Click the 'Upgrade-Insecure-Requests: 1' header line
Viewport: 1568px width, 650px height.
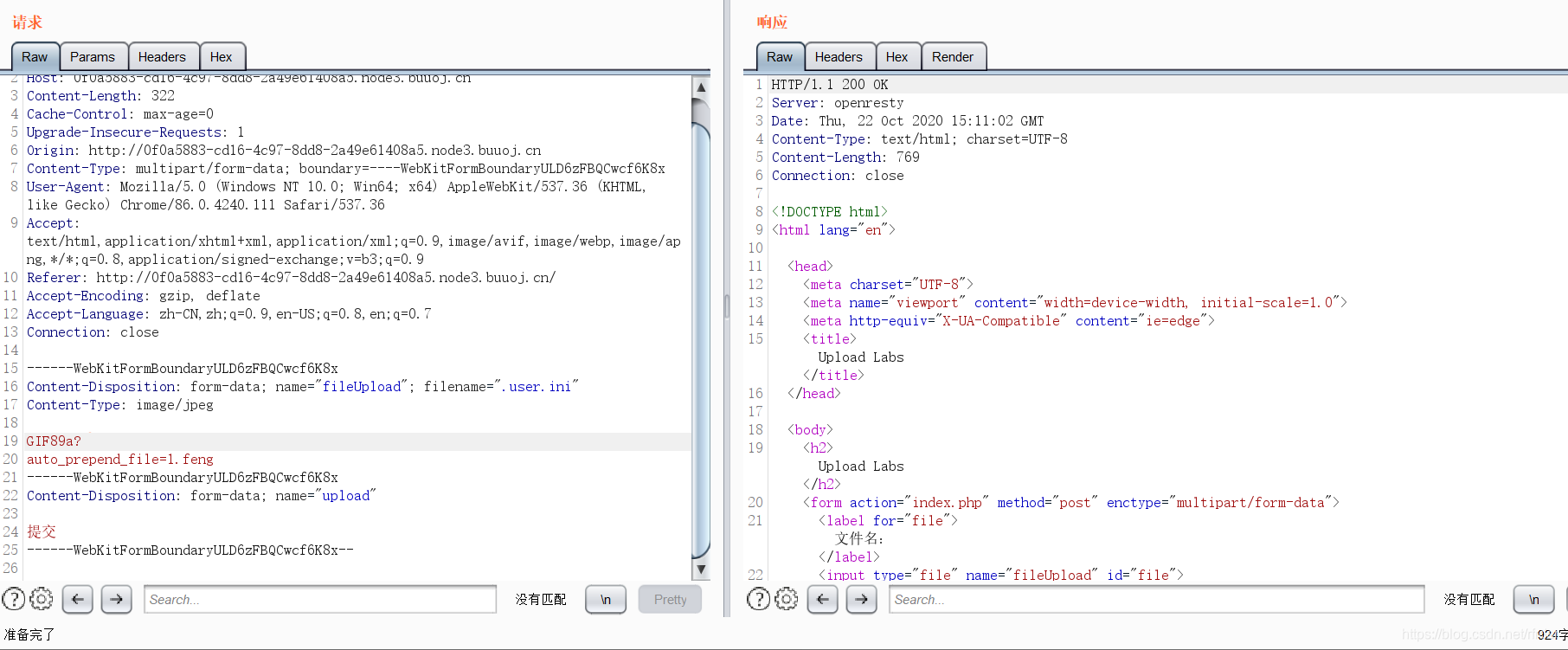[x=136, y=132]
